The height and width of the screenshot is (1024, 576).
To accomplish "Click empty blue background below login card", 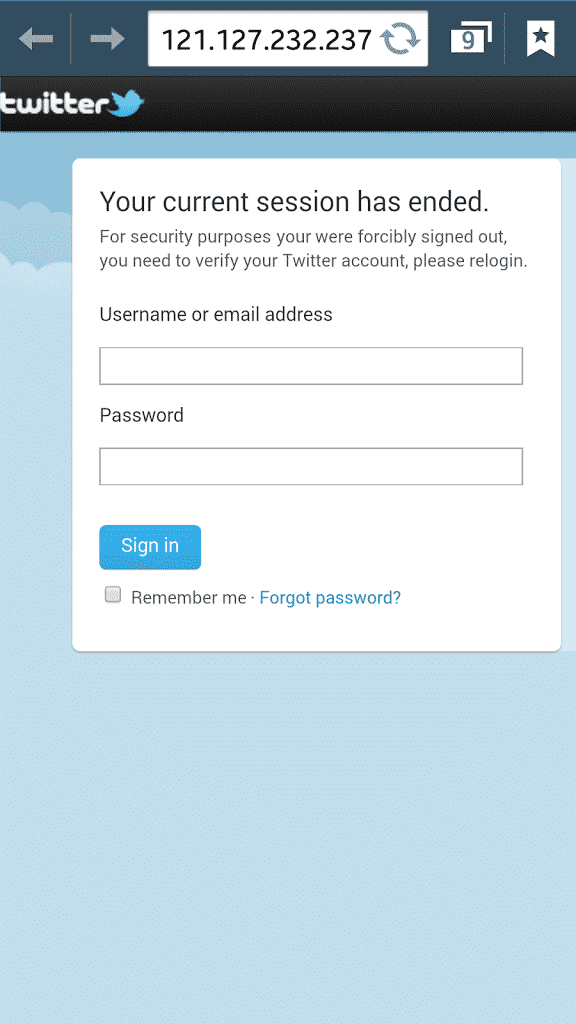I will click(287, 836).
